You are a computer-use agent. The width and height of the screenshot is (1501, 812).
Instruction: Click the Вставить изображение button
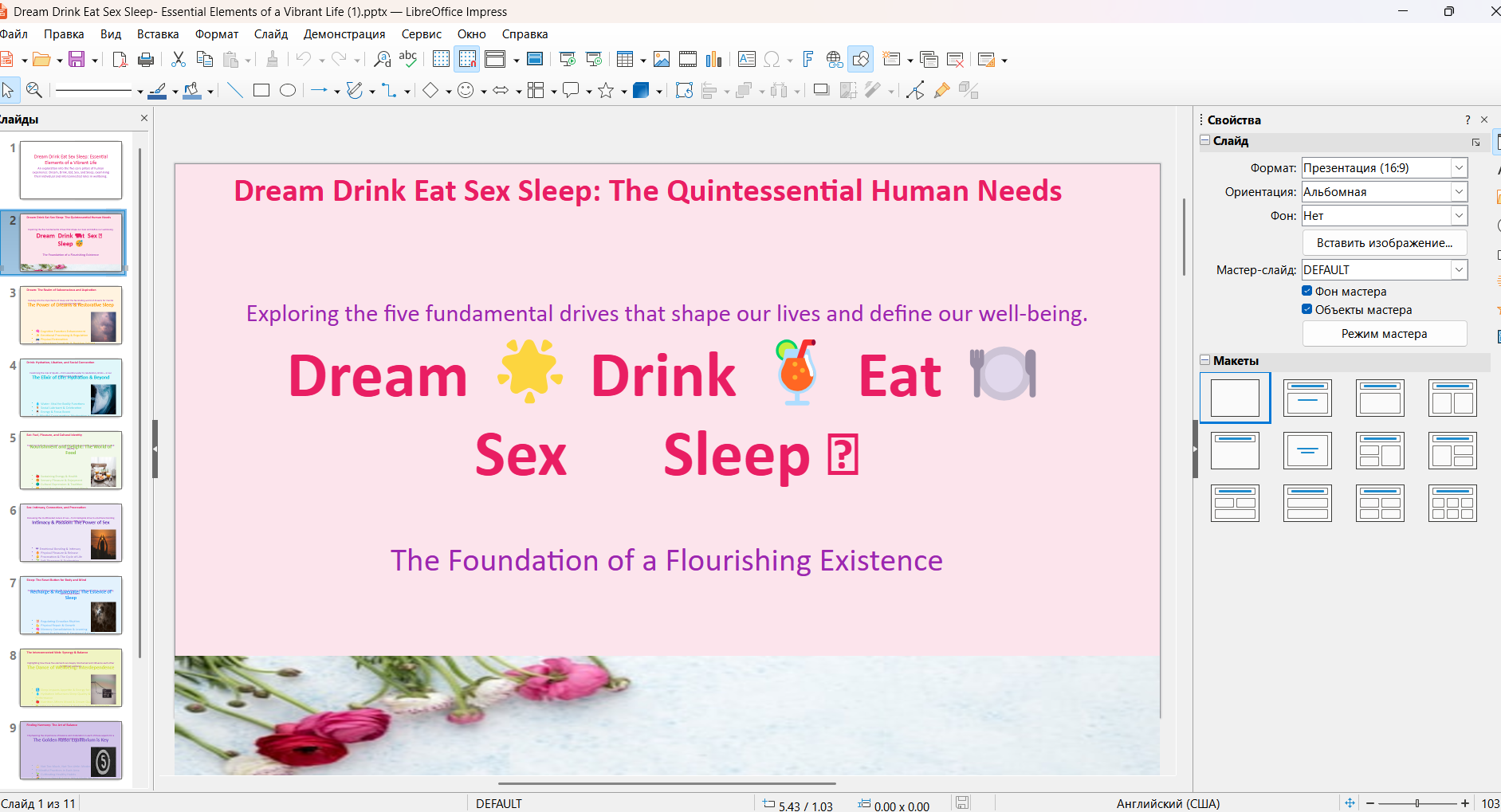1385,243
